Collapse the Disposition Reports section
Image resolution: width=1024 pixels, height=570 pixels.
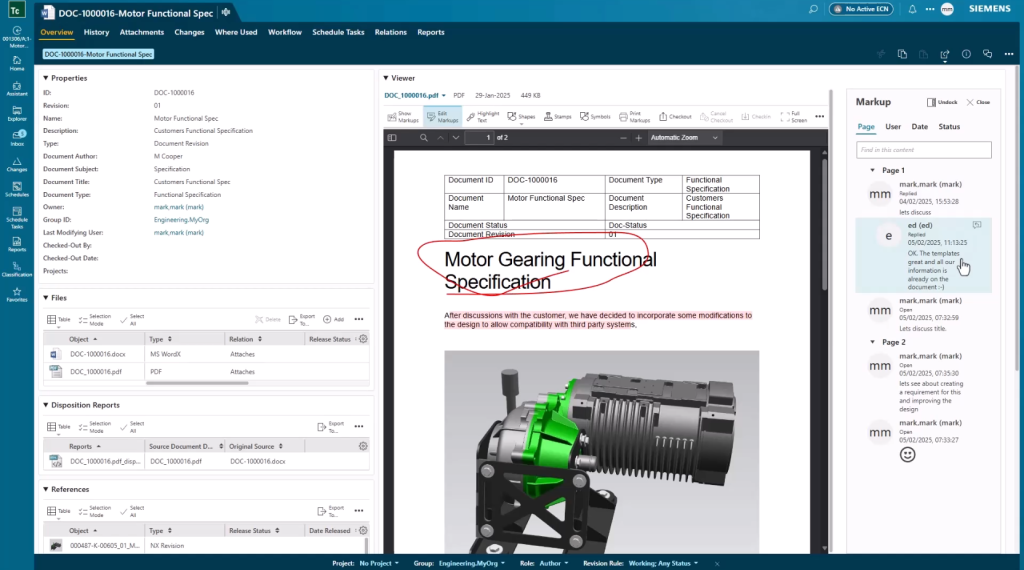[x=46, y=405]
